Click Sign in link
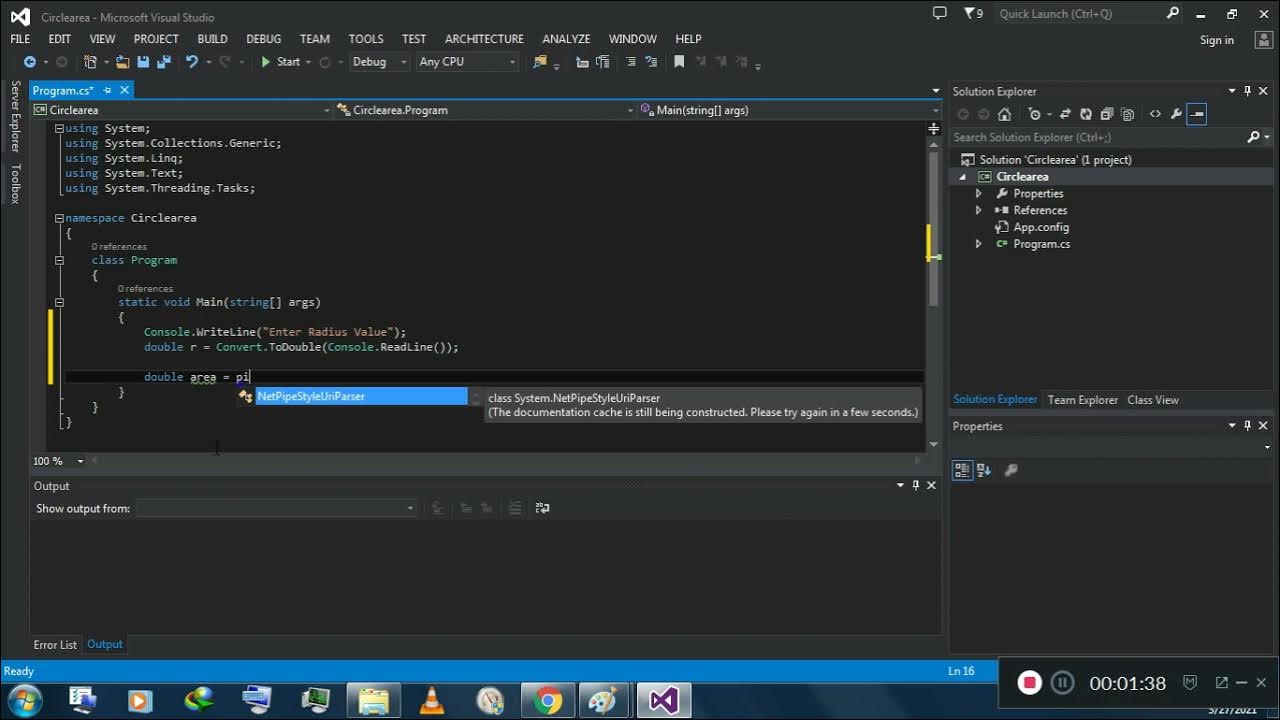This screenshot has height=720, width=1280. point(1217,40)
